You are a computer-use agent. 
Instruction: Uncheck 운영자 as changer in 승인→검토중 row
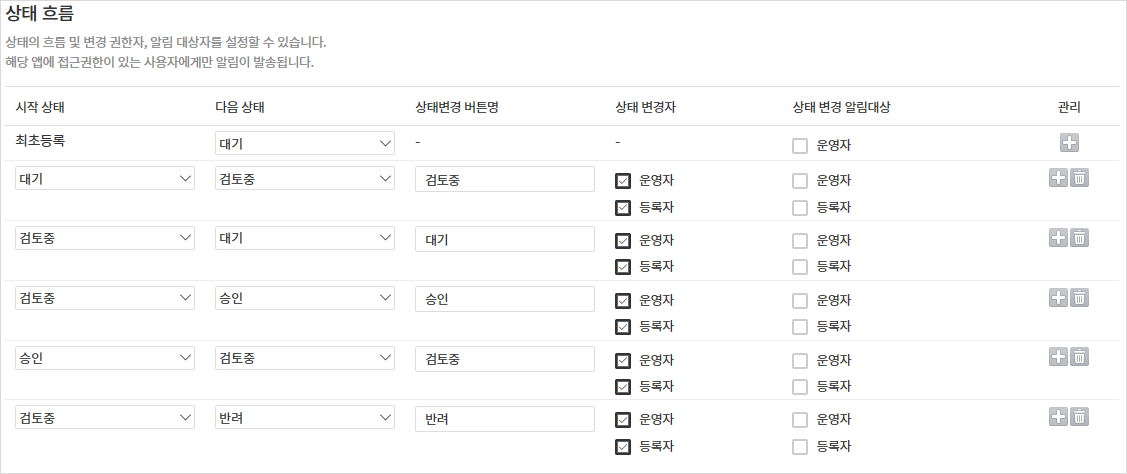(x=623, y=360)
